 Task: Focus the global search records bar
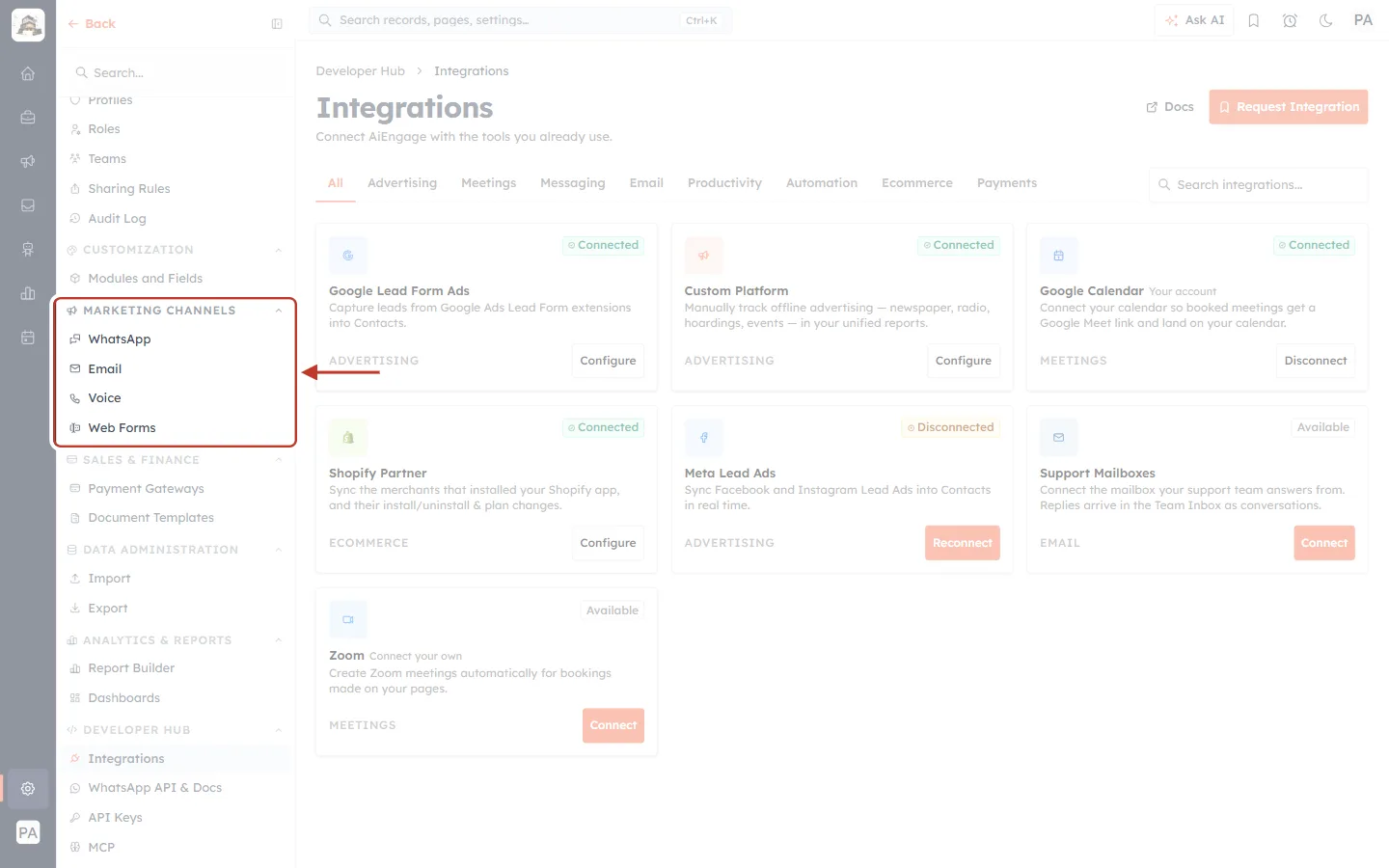pos(521,20)
